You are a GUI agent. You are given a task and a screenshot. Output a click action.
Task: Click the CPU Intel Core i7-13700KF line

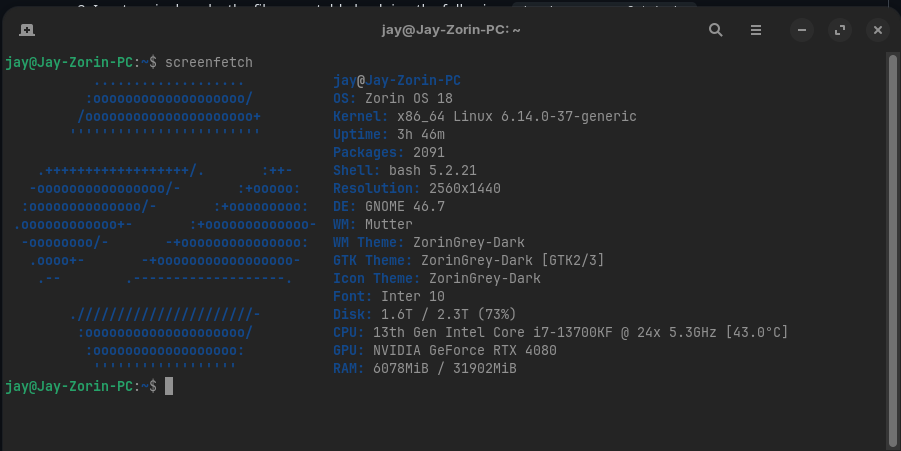pyautogui.click(x=560, y=332)
